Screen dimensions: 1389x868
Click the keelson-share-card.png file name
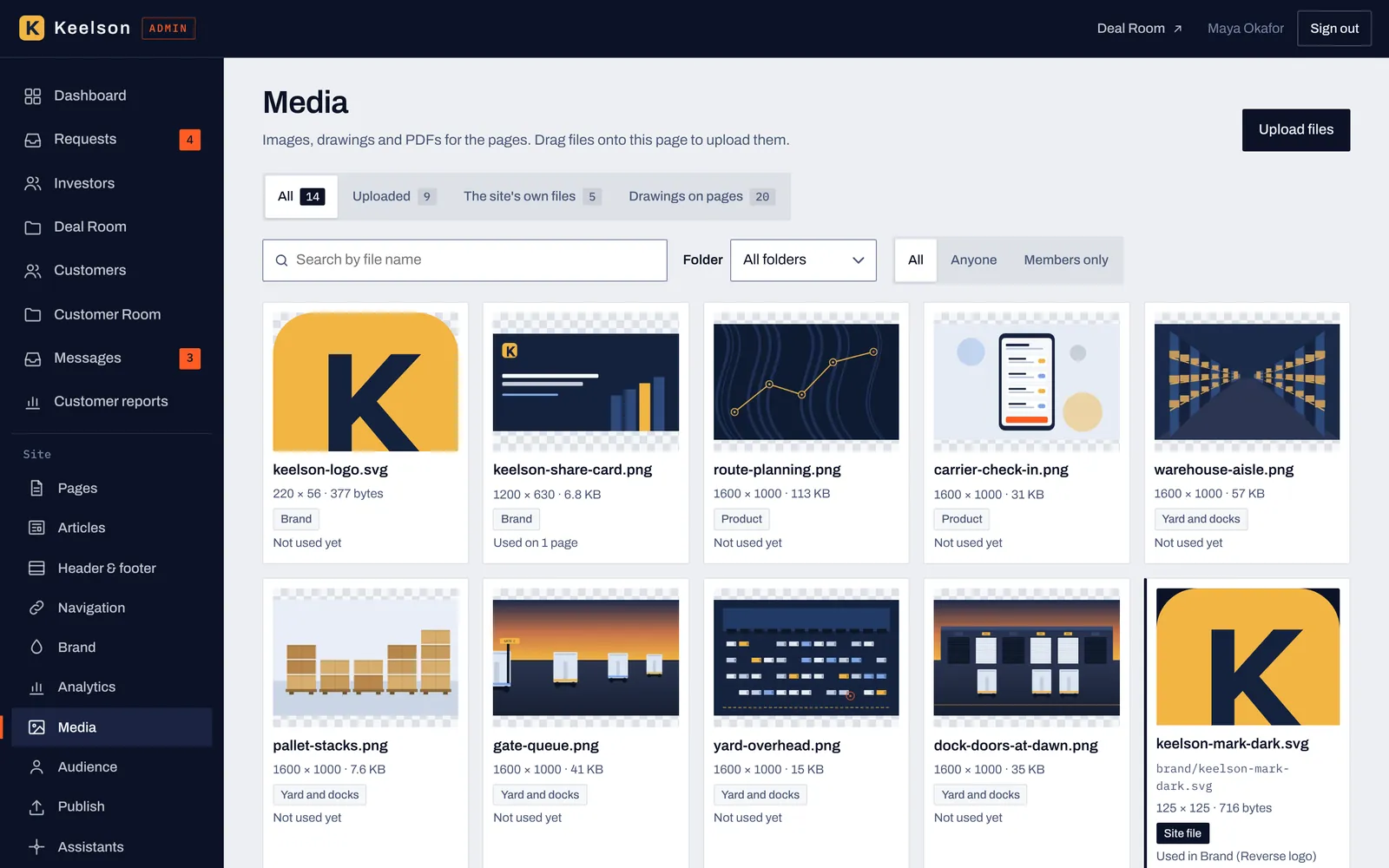573,470
